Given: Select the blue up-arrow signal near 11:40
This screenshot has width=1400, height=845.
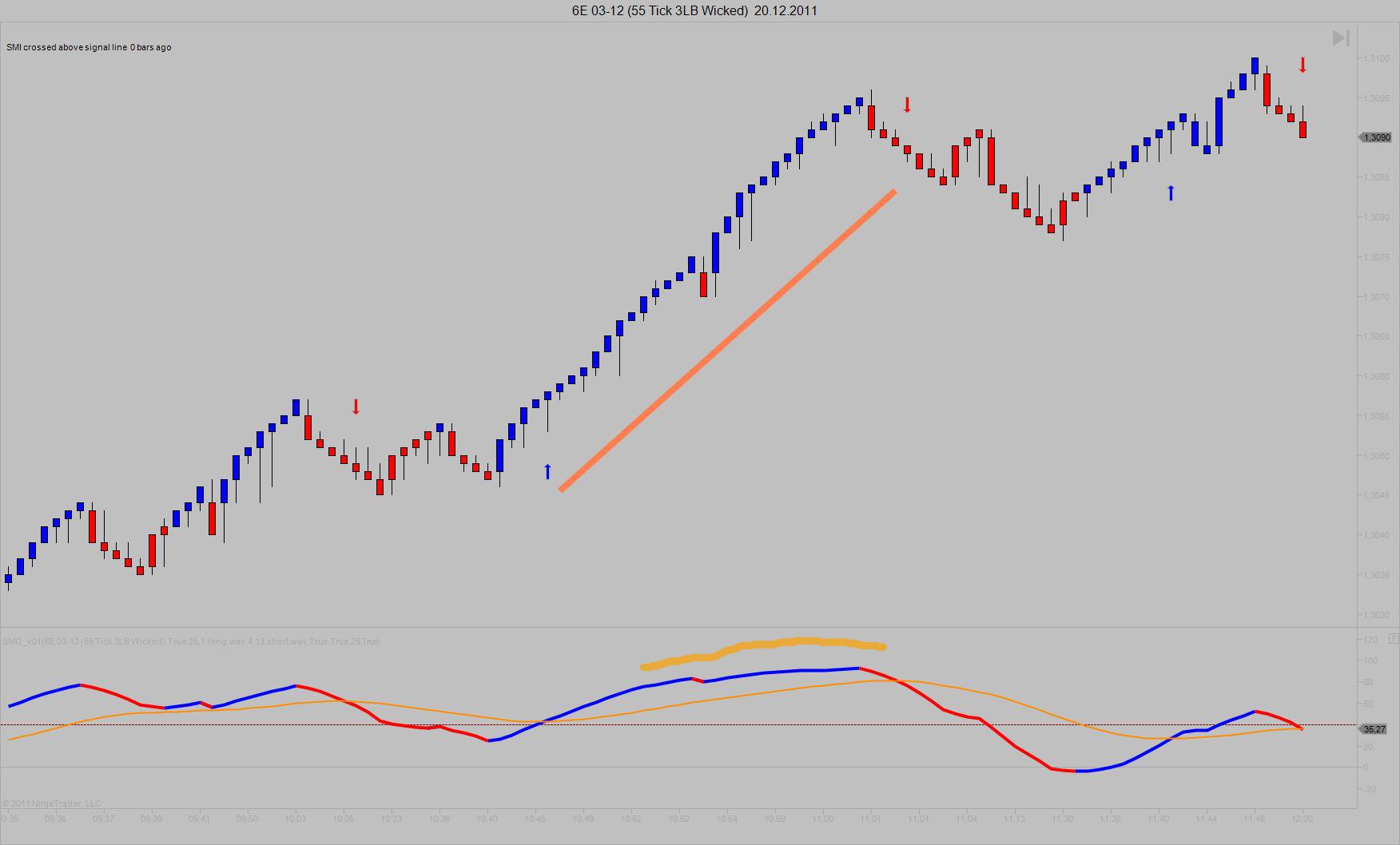Looking at the screenshot, I should 1171,192.
